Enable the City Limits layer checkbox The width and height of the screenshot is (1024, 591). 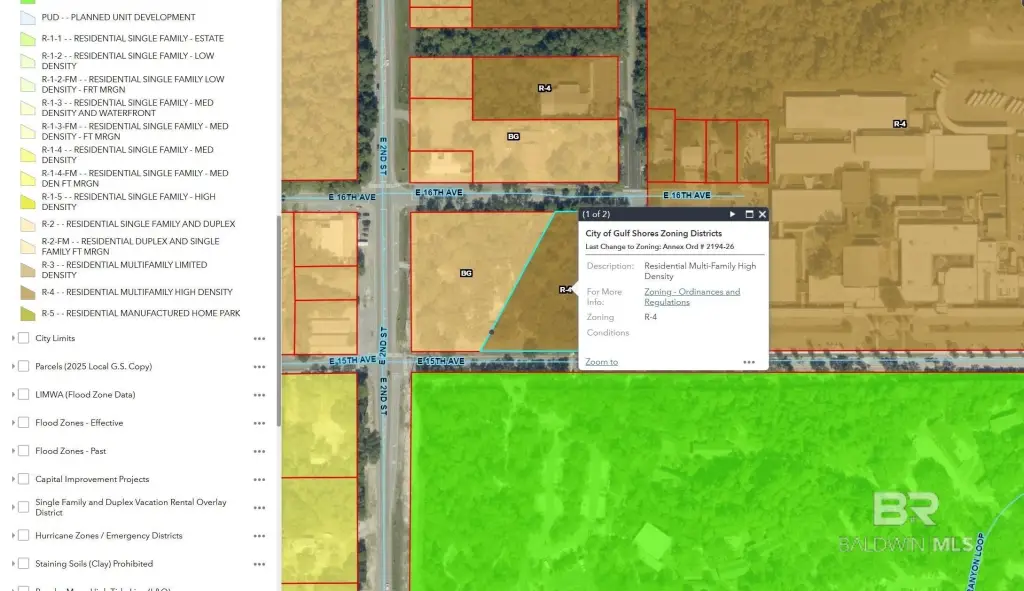(23, 338)
